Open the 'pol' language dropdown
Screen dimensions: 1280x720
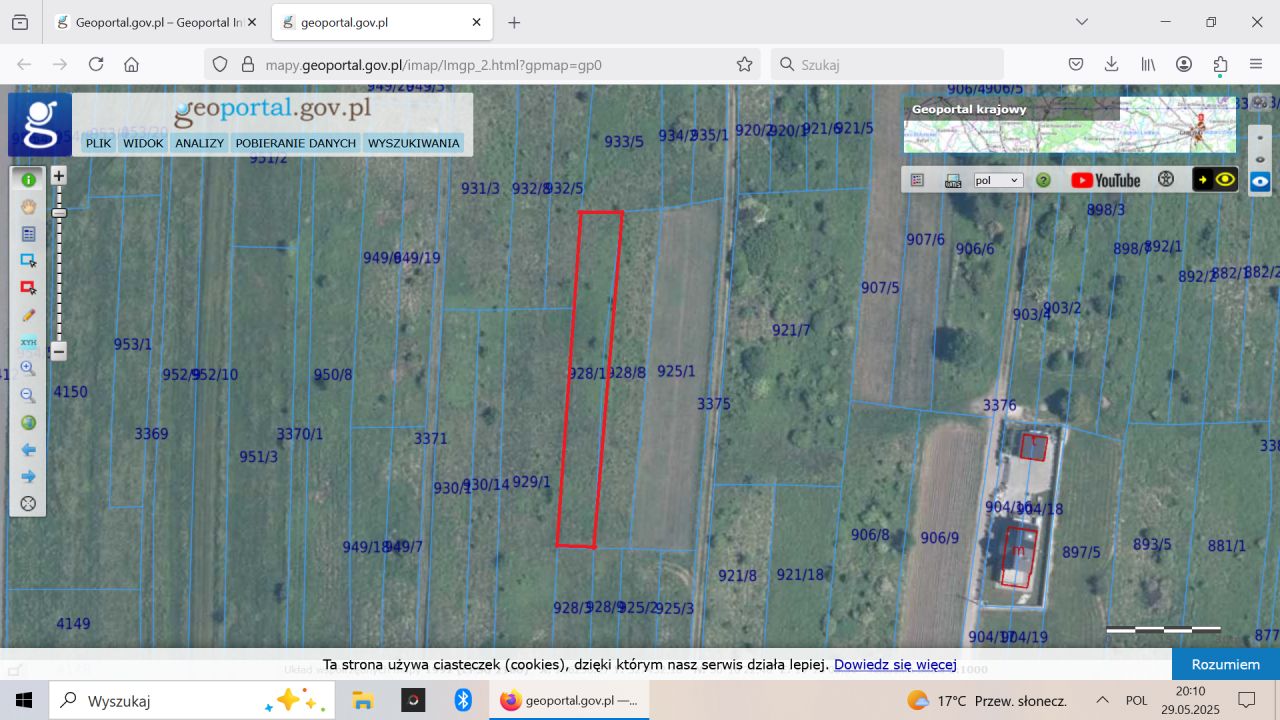point(998,180)
